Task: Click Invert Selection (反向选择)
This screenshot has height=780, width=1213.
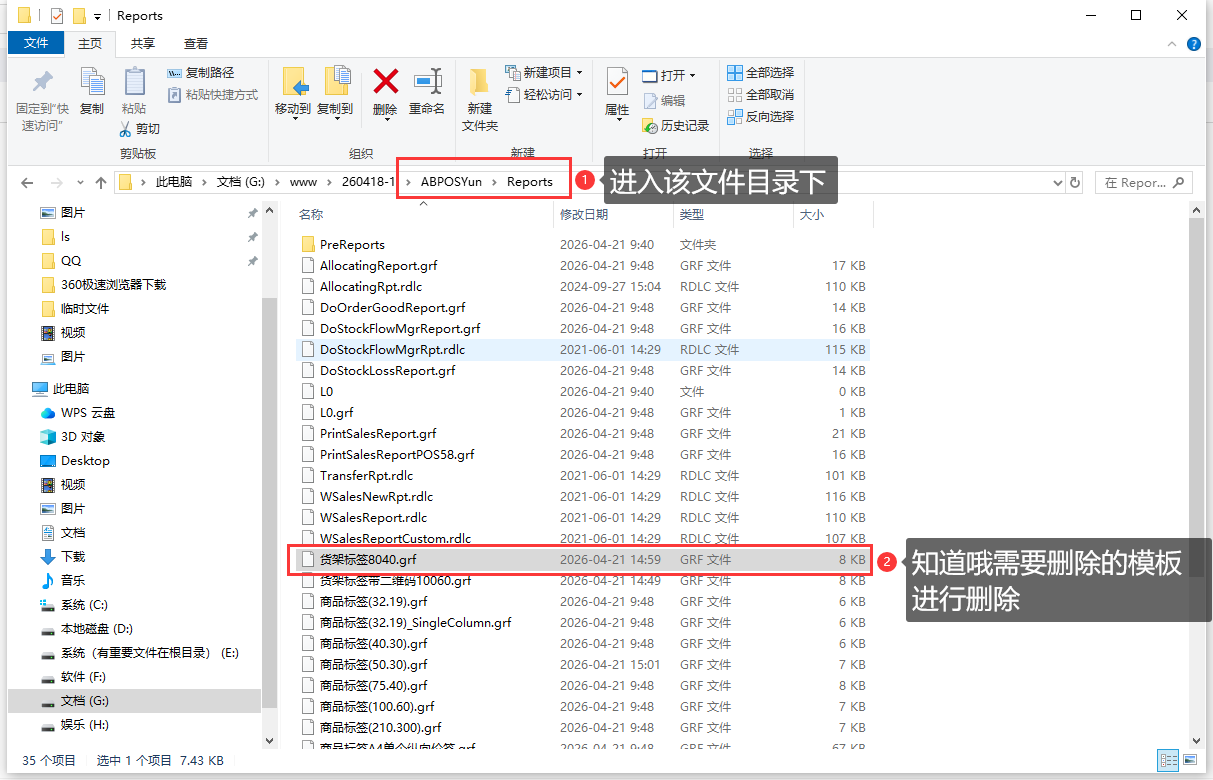Action: click(x=761, y=117)
